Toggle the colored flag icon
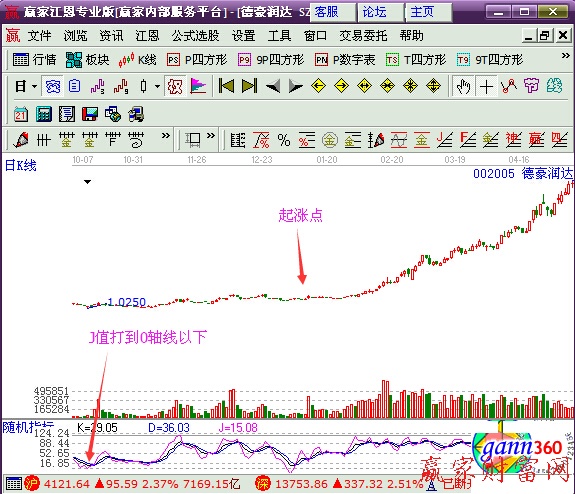The height and width of the screenshot is (494, 575). tap(198, 87)
